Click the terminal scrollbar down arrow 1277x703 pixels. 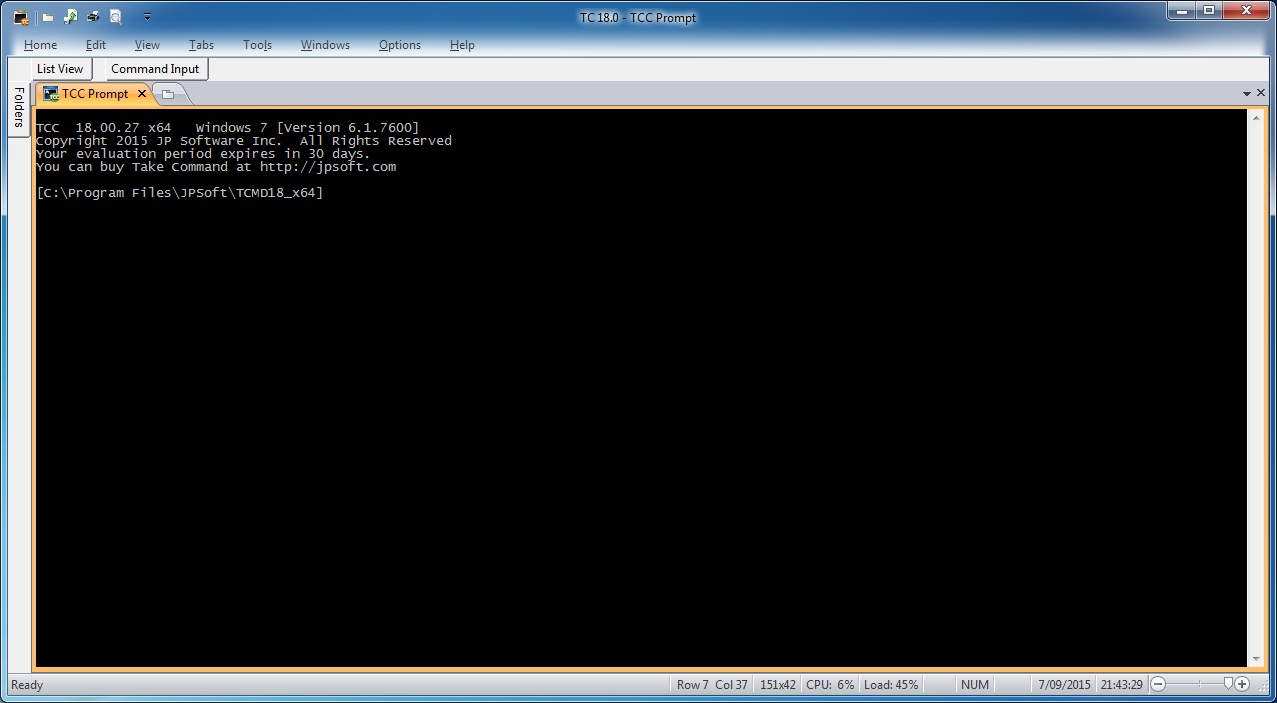[x=1256, y=659]
